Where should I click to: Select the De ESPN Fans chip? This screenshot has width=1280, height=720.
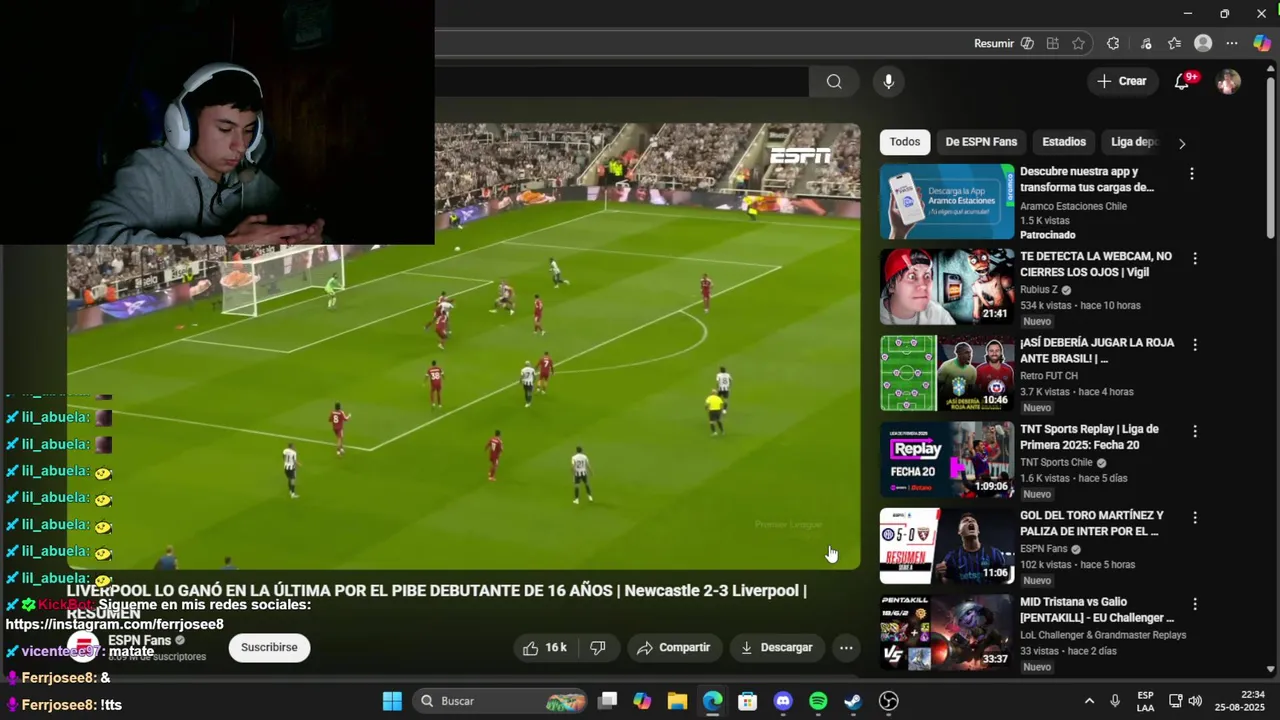point(981,142)
